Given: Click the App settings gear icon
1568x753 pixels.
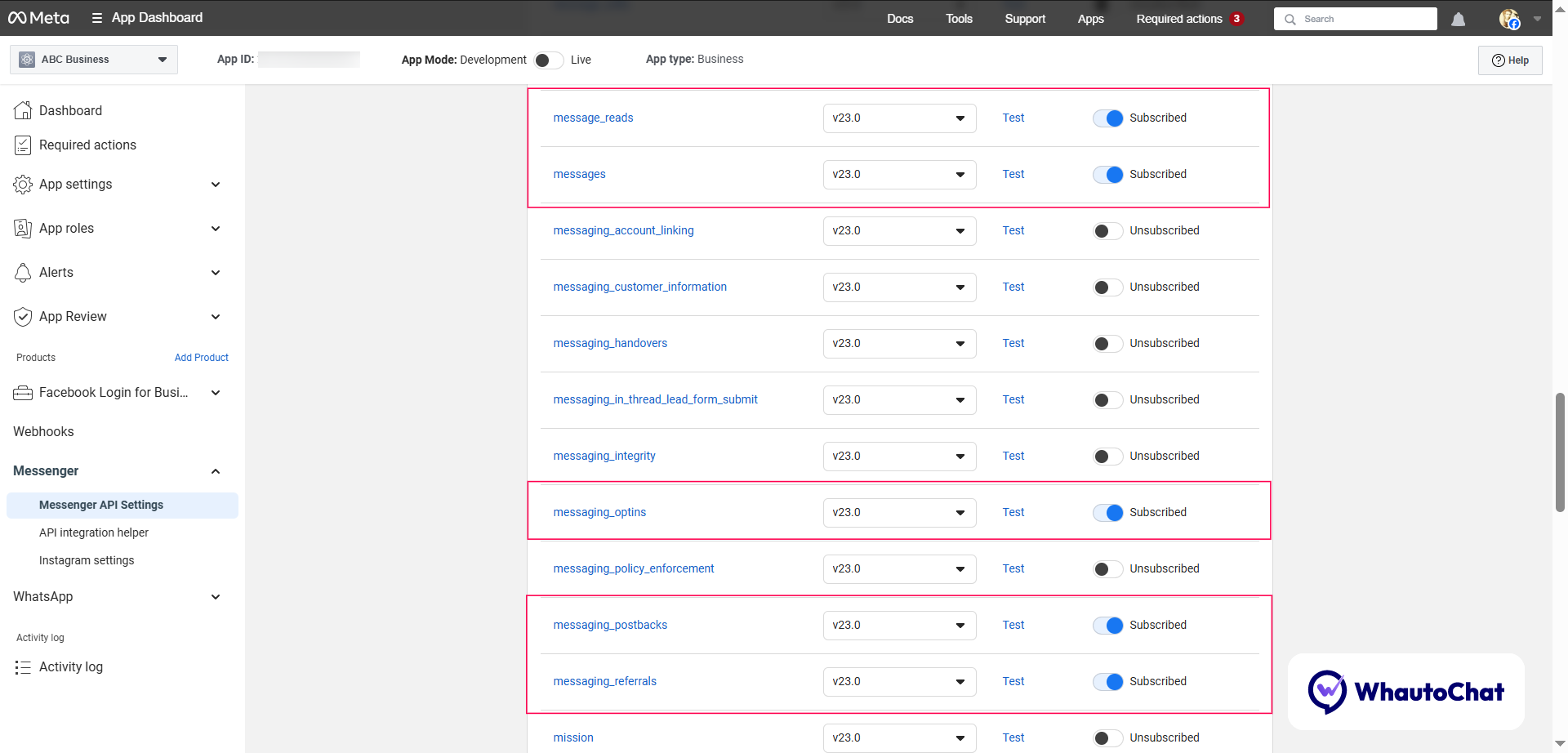Looking at the screenshot, I should [23, 185].
